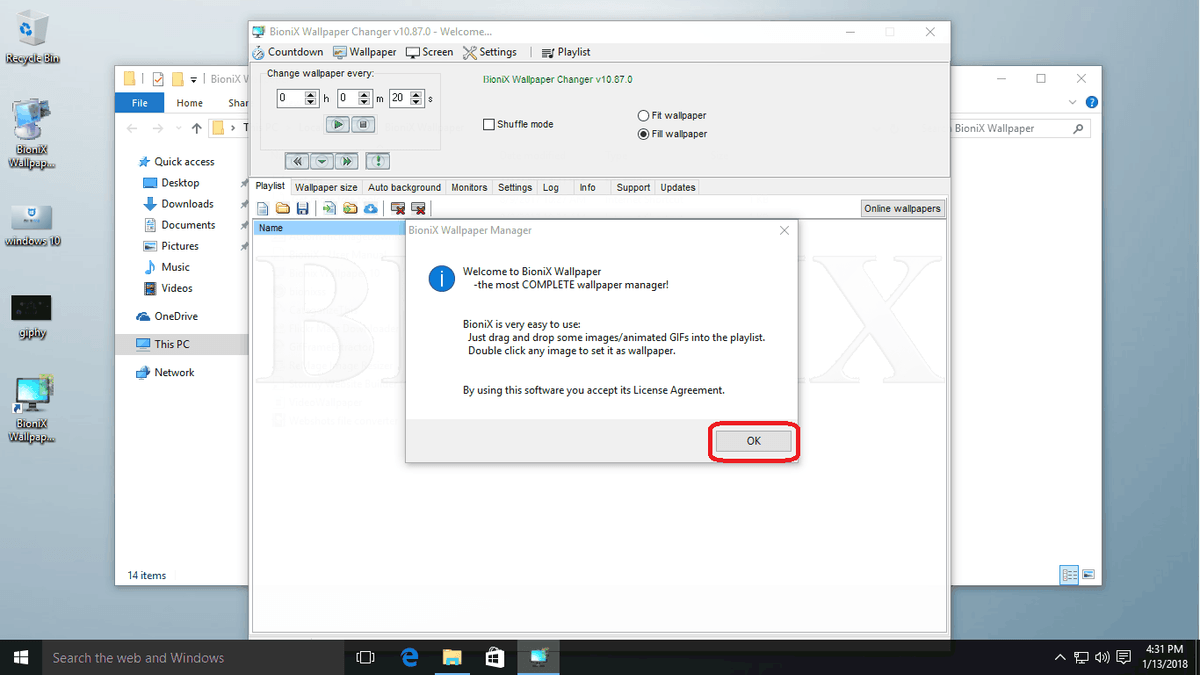The height and width of the screenshot is (675, 1200).
Task: Choose the Fill wallpaper option
Action: 644,133
